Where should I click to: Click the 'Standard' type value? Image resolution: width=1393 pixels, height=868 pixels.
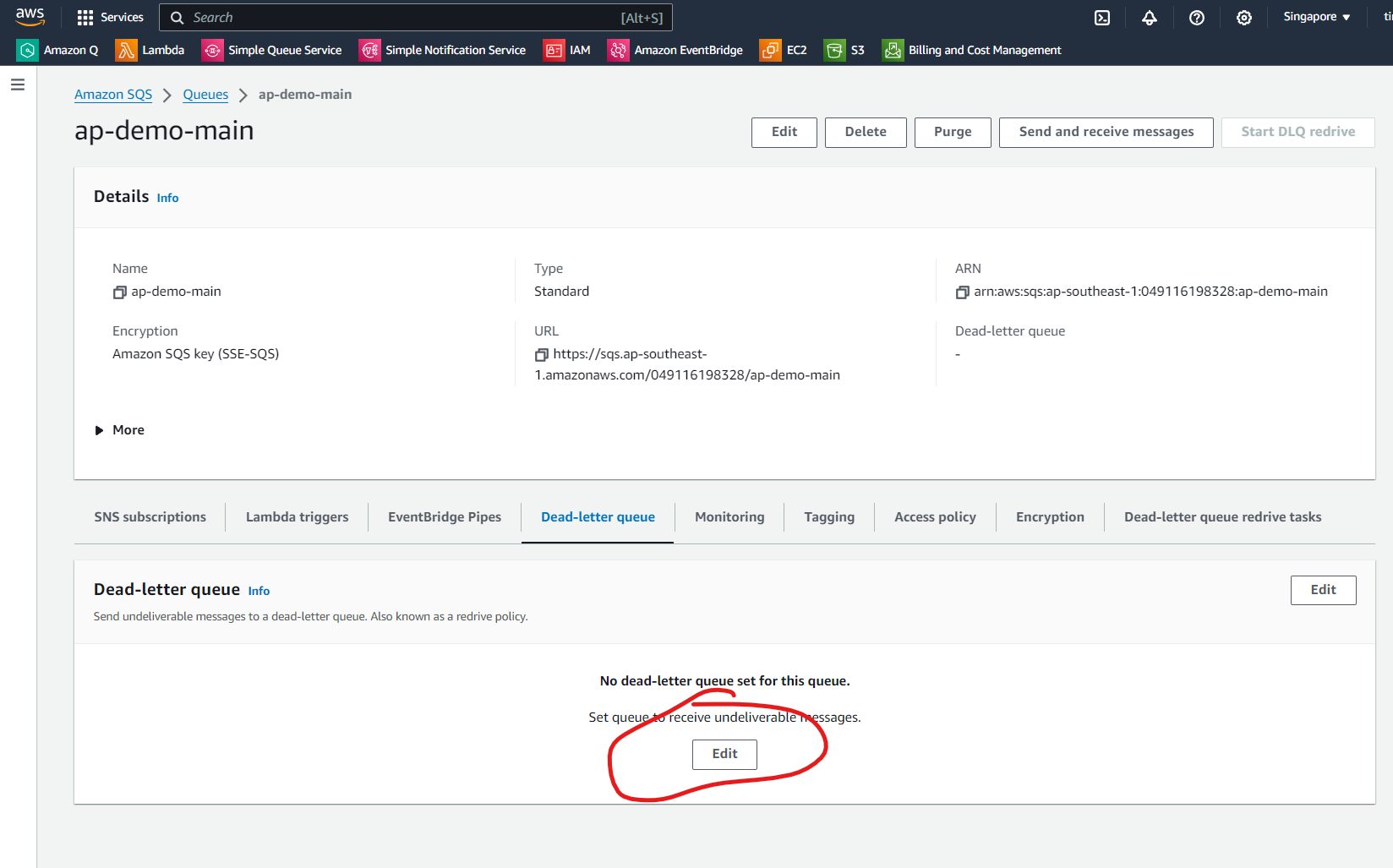(561, 292)
